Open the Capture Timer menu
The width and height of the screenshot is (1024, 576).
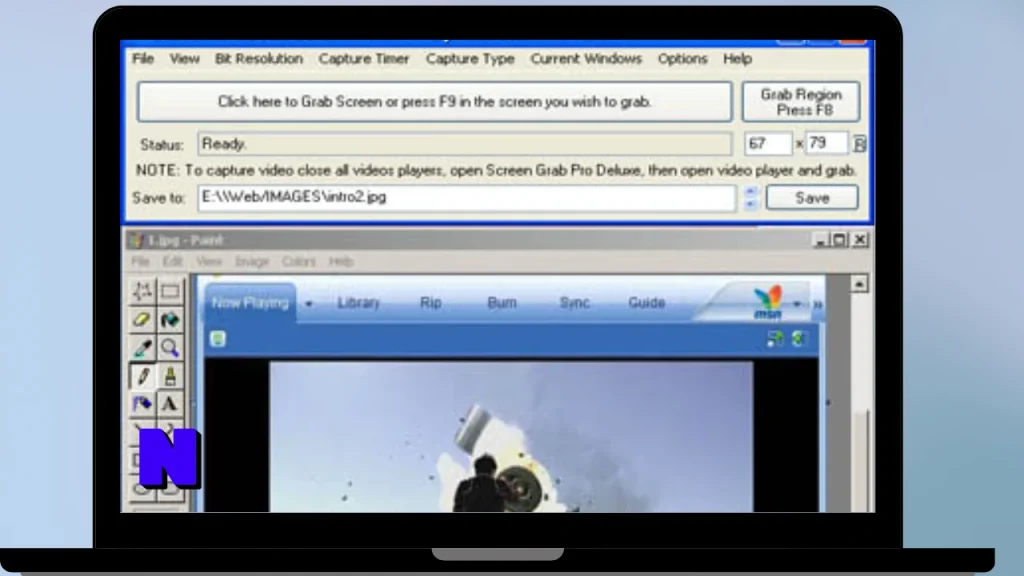point(364,59)
